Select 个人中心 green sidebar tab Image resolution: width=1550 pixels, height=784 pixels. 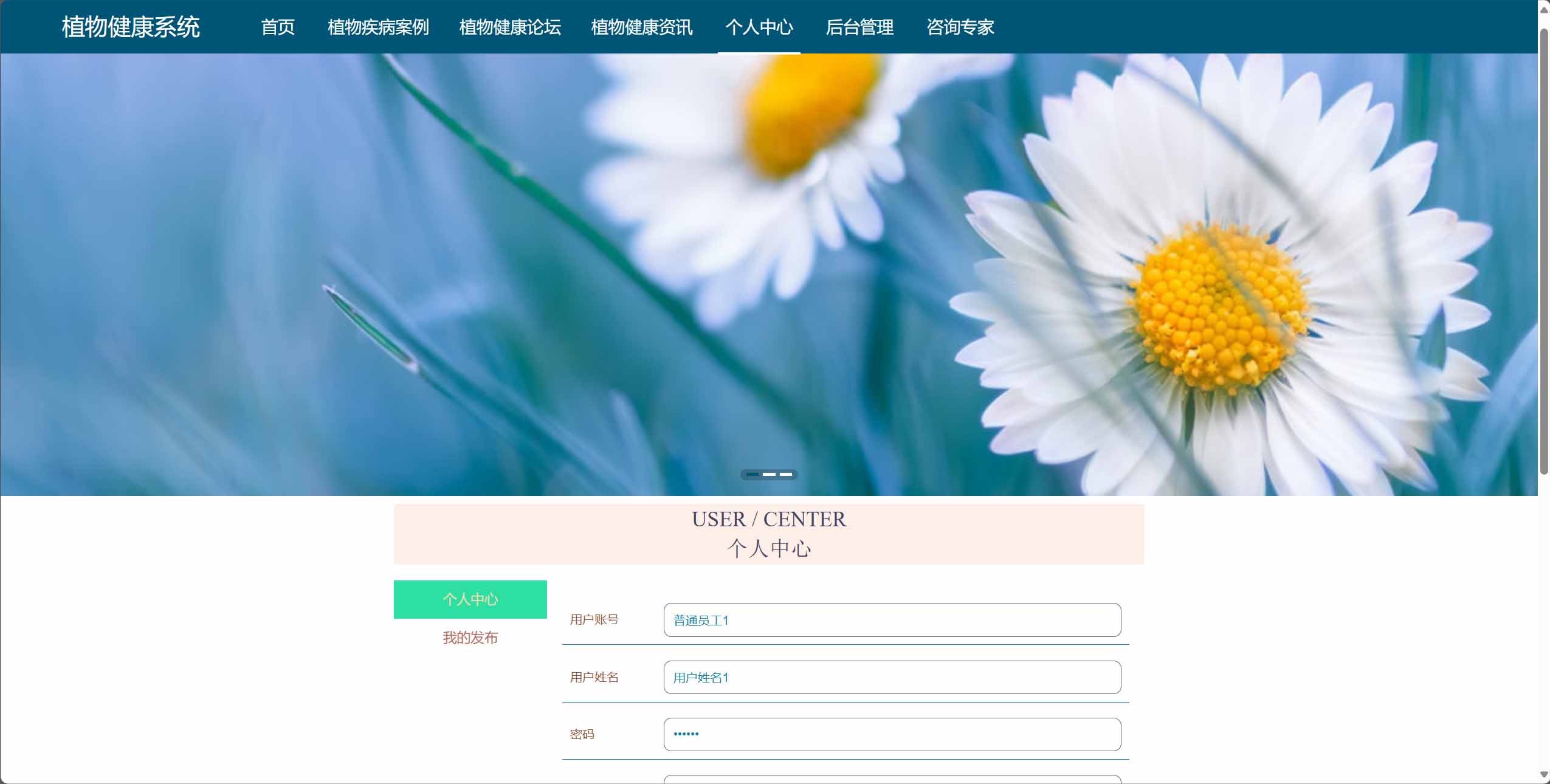pos(470,599)
